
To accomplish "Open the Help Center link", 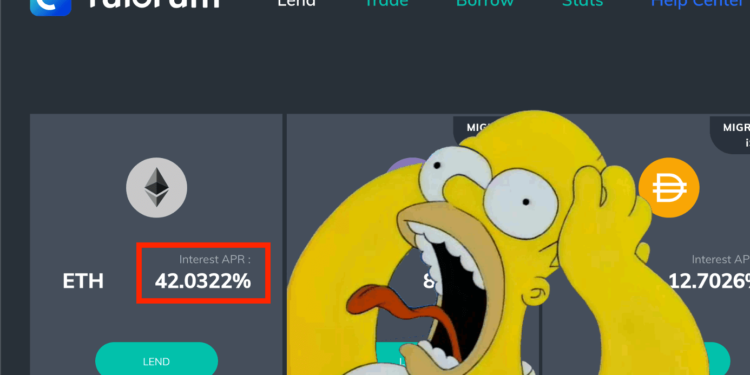I will (x=700, y=3).
